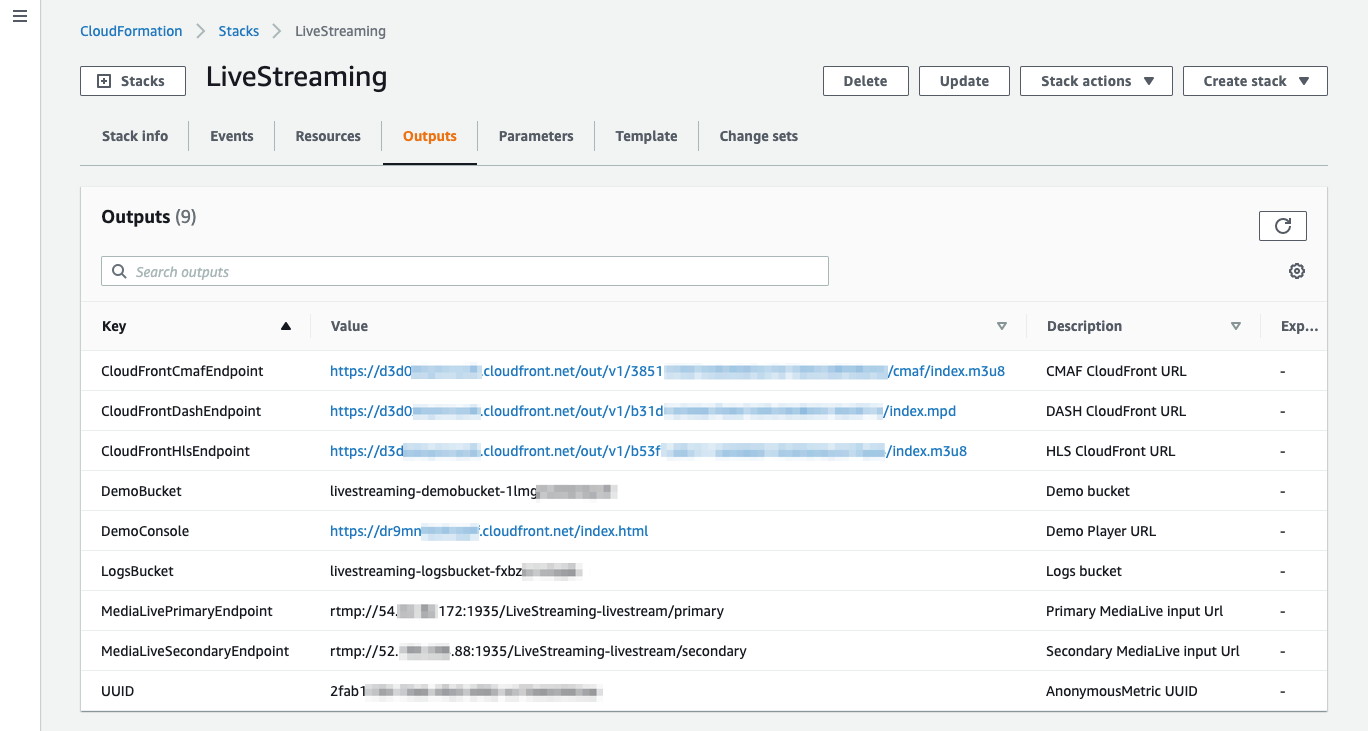Image resolution: width=1368 pixels, height=731 pixels.
Task: Click the UUID value starting 2fab1
Action: pyautogui.click(x=466, y=691)
